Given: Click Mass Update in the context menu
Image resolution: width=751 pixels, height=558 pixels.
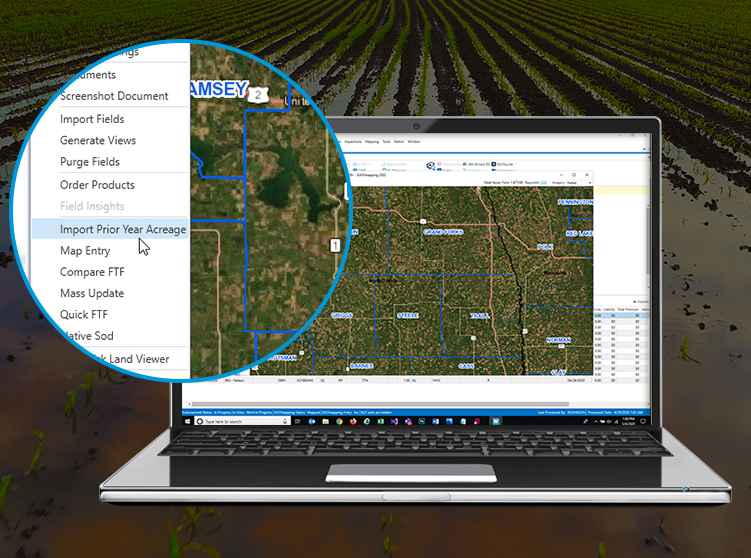Looking at the screenshot, I should 92,293.
